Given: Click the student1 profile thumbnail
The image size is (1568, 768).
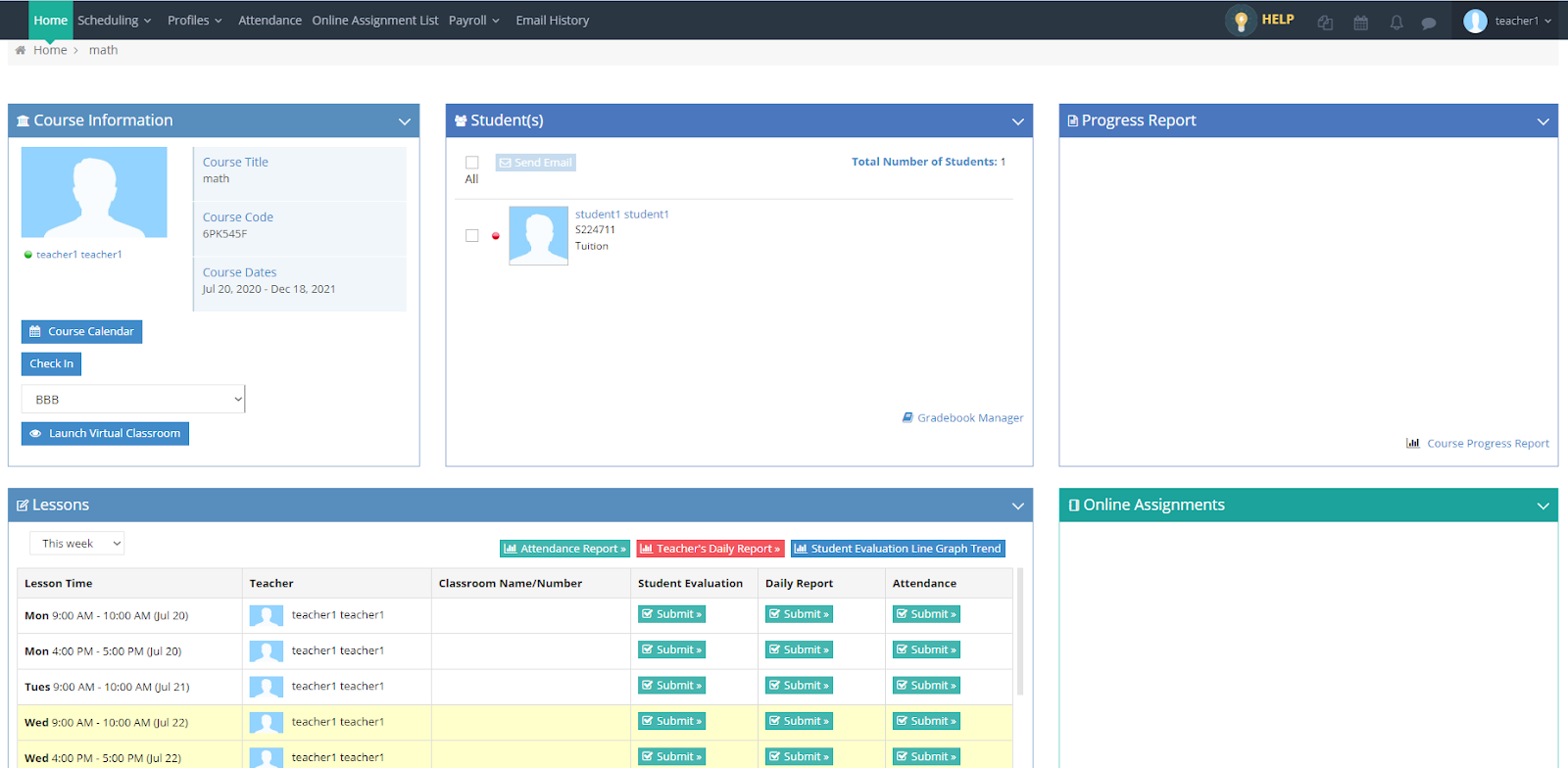Looking at the screenshot, I should 538,236.
